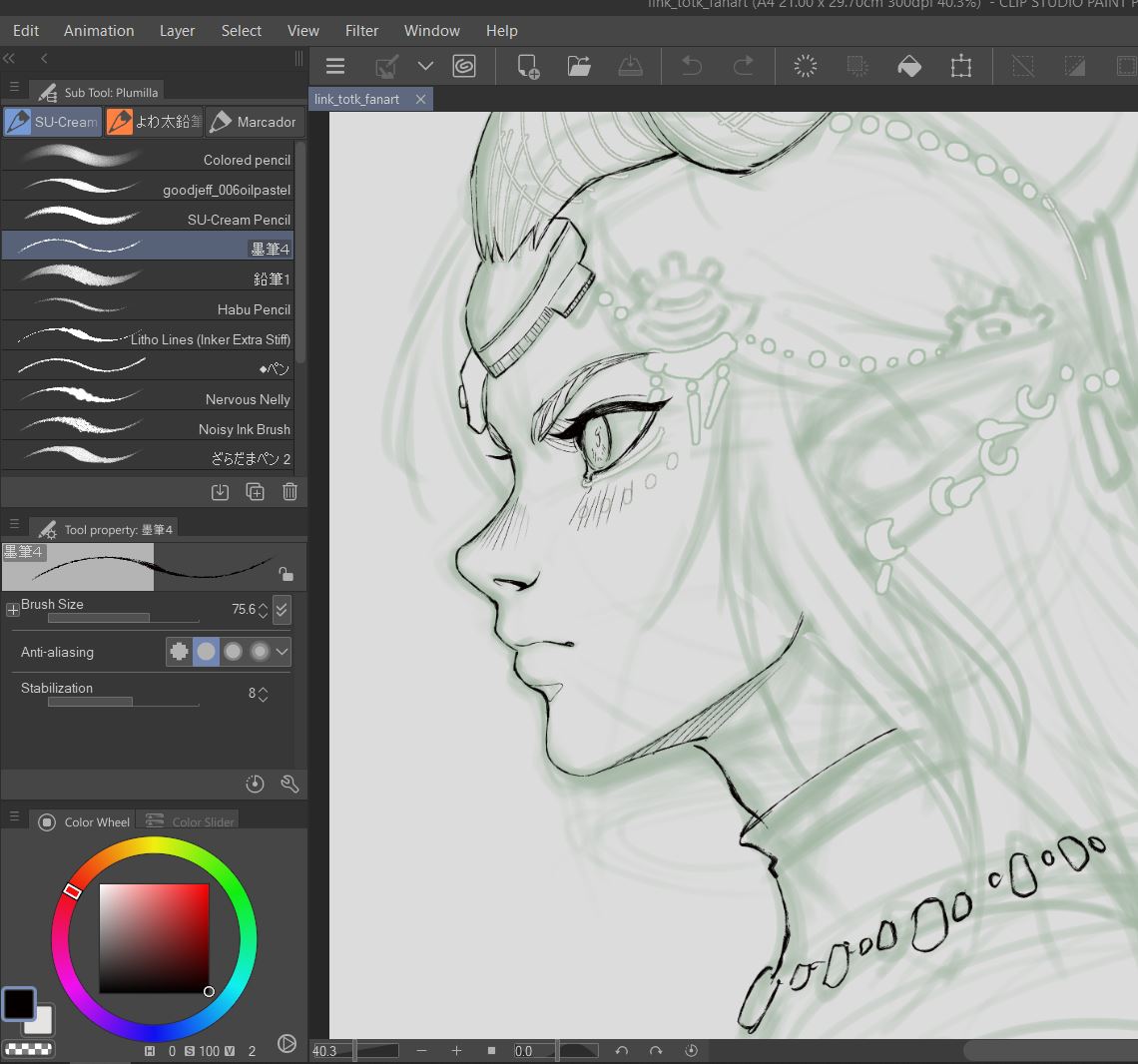Choose the 鉛筆1 brush

[148, 275]
